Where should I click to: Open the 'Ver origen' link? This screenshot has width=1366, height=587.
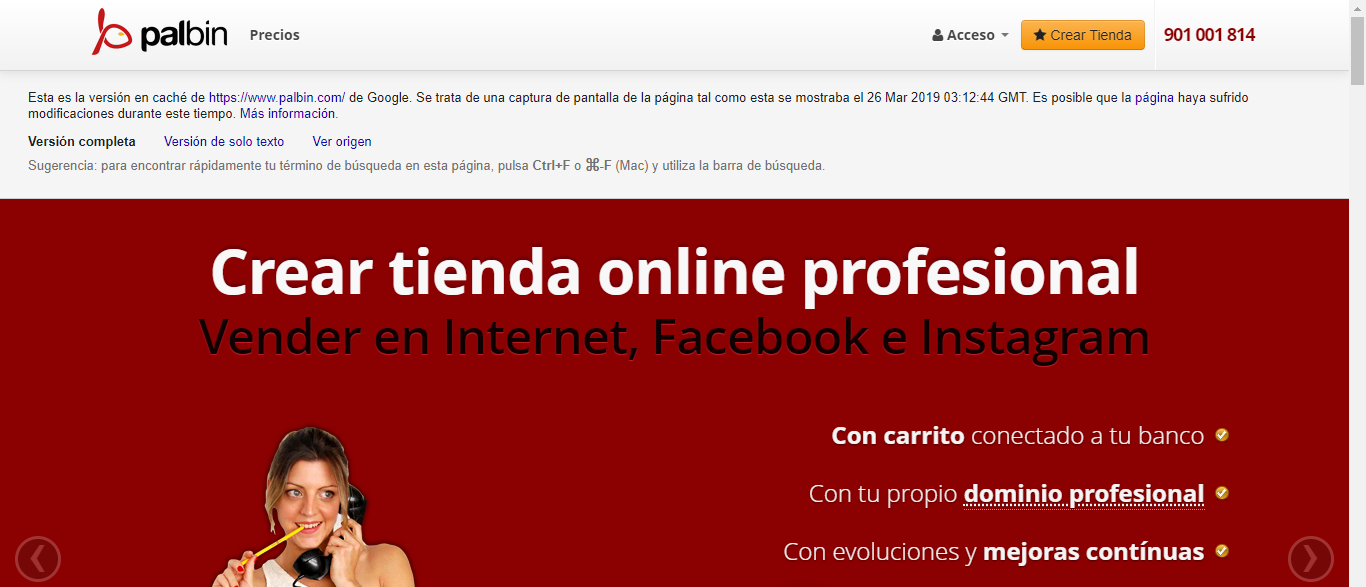pos(342,142)
